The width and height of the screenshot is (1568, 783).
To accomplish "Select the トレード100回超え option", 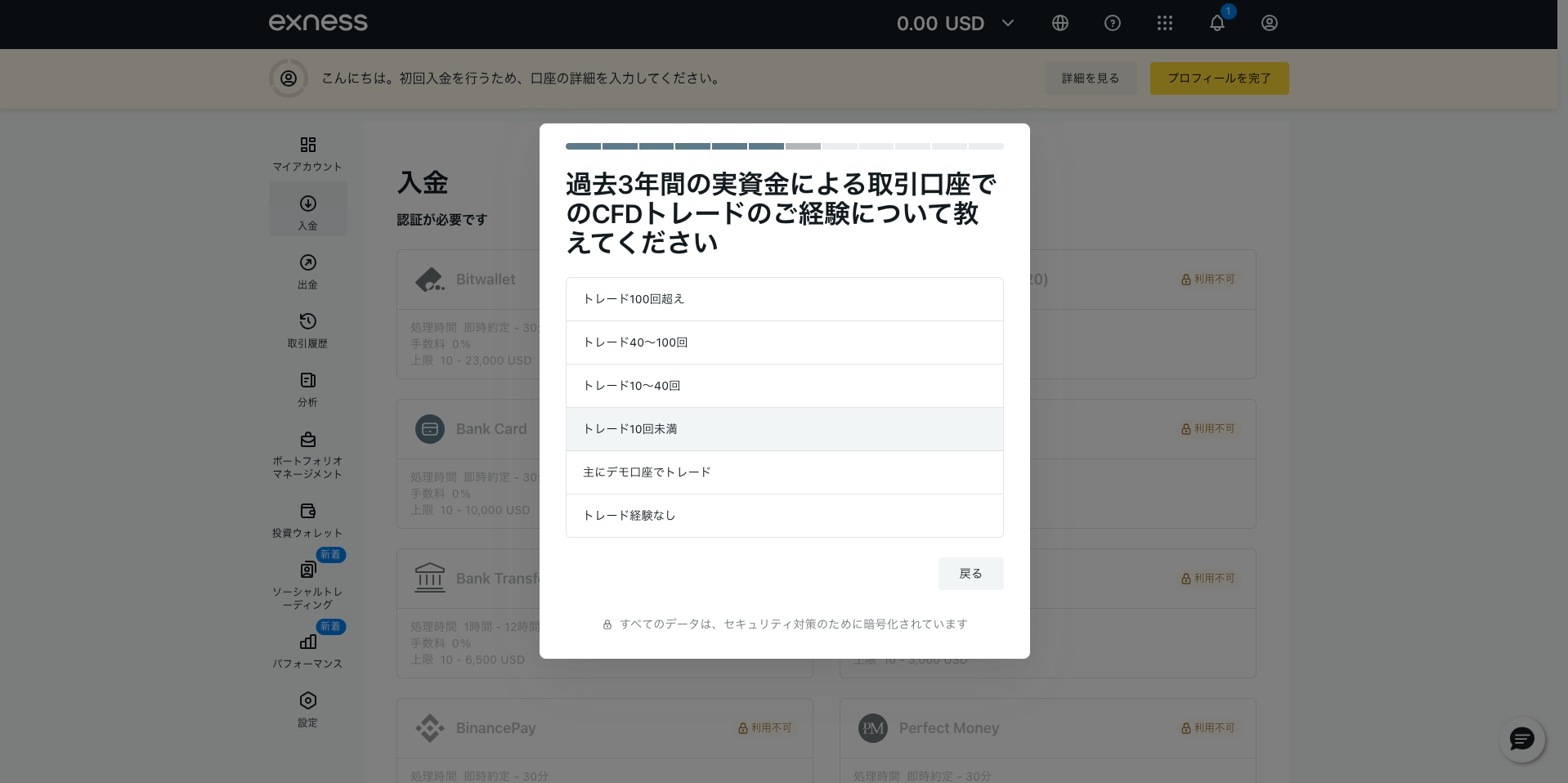I will pyautogui.click(x=784, y=299).
